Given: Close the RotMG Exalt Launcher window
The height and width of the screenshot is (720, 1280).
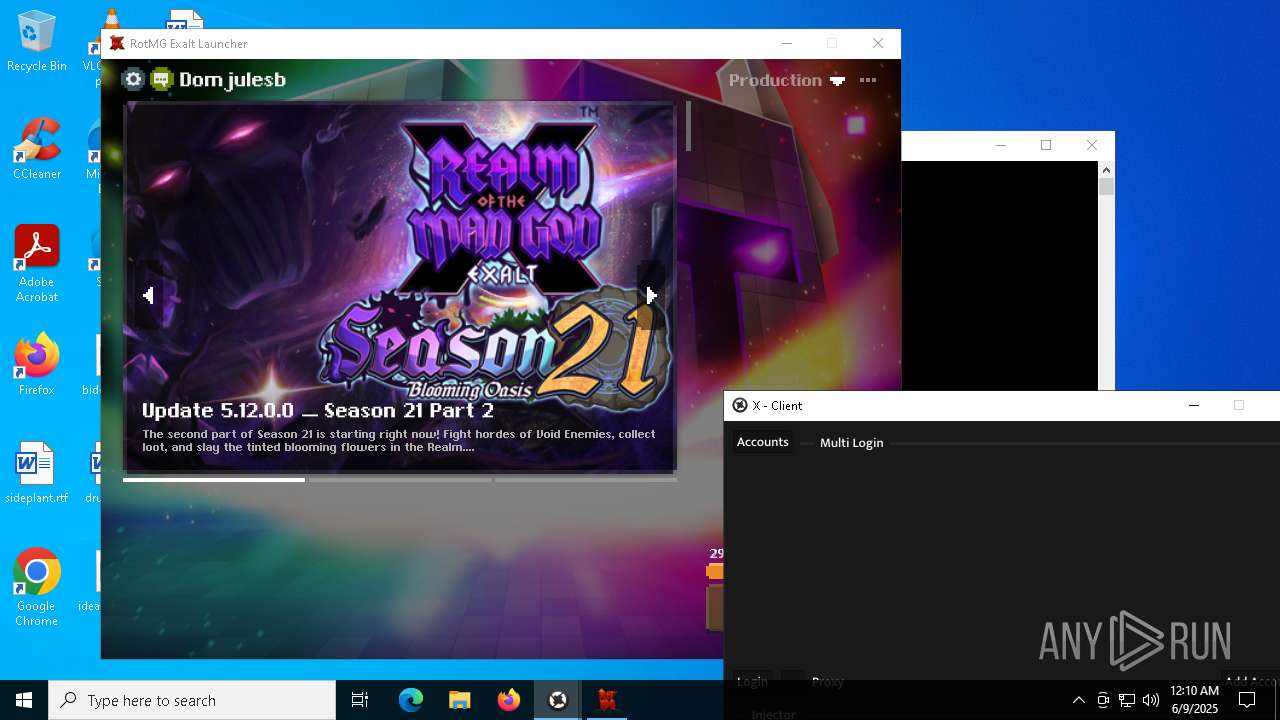Looking at the screenshot, I should 878,43.
